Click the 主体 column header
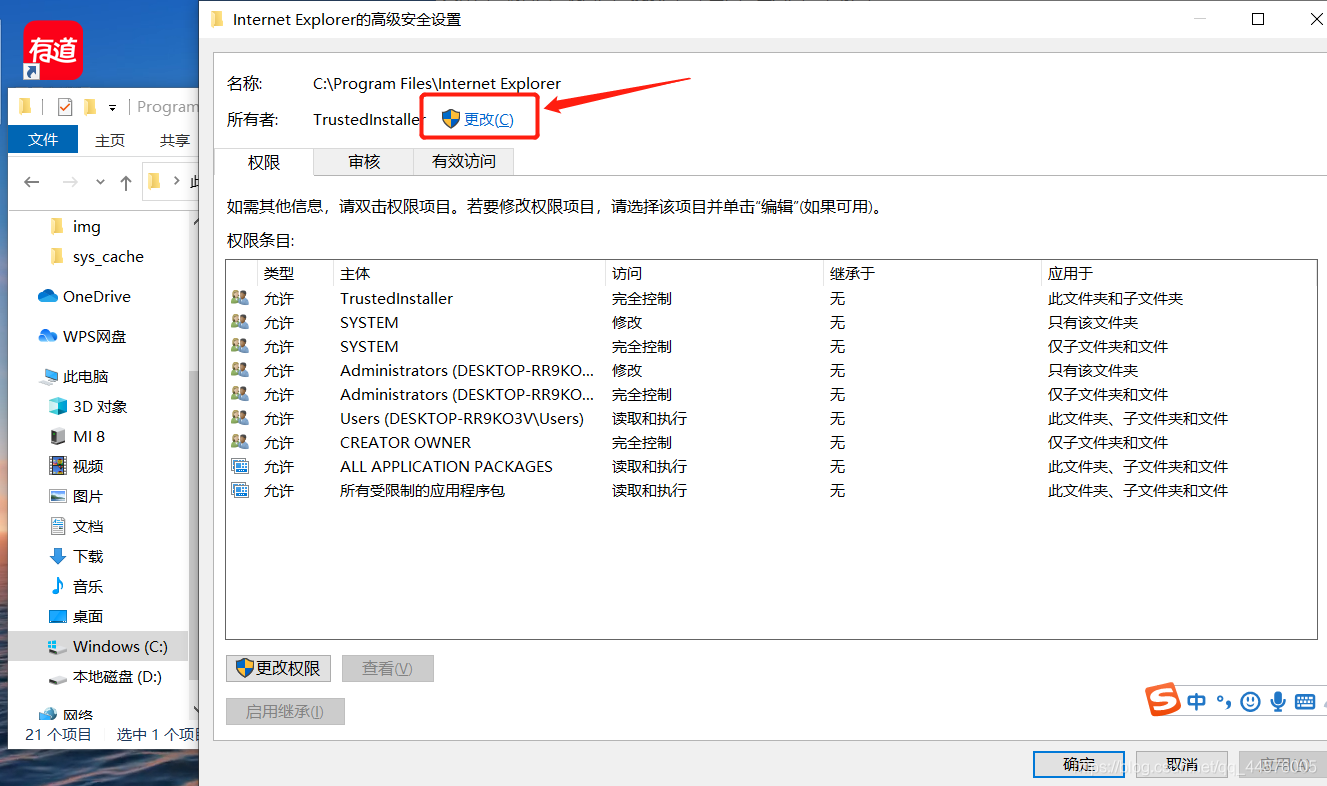The image size is (1327, 786). point(469,273)
